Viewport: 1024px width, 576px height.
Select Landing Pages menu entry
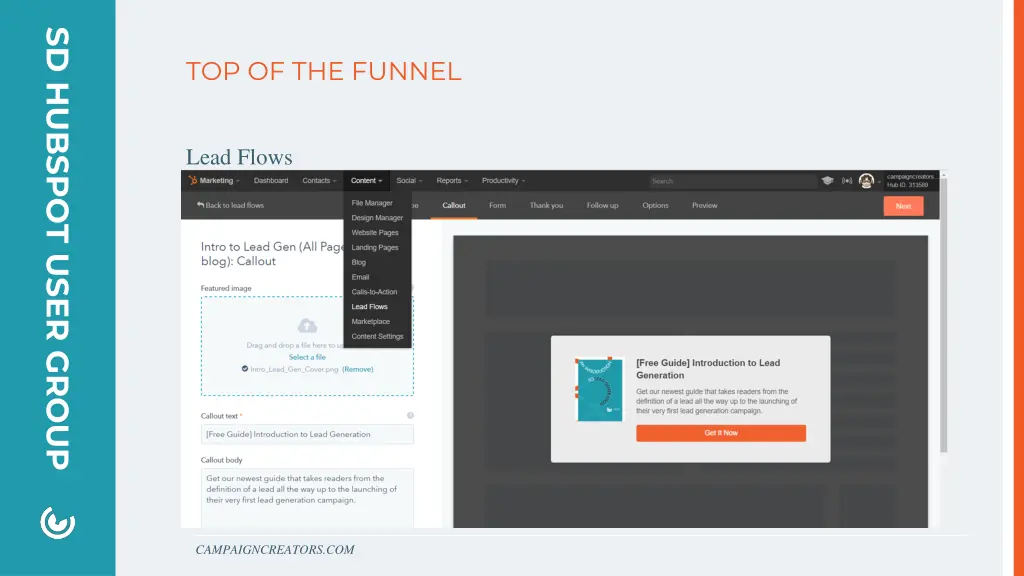375,248
